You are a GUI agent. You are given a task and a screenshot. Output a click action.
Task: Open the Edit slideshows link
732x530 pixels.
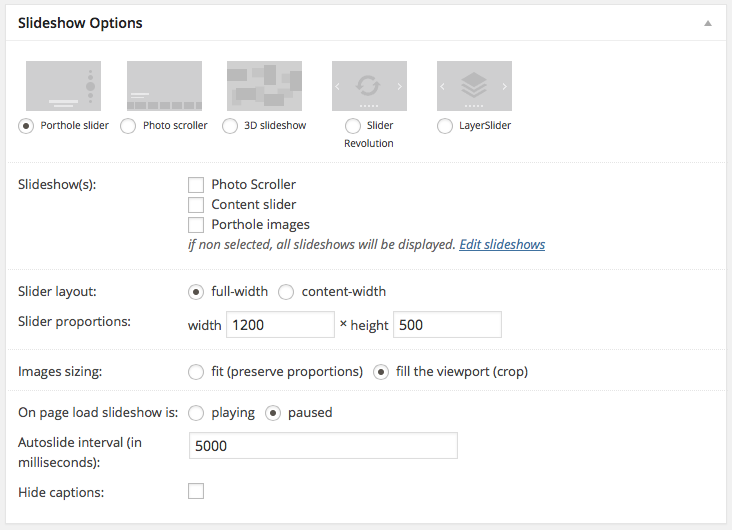502,244
